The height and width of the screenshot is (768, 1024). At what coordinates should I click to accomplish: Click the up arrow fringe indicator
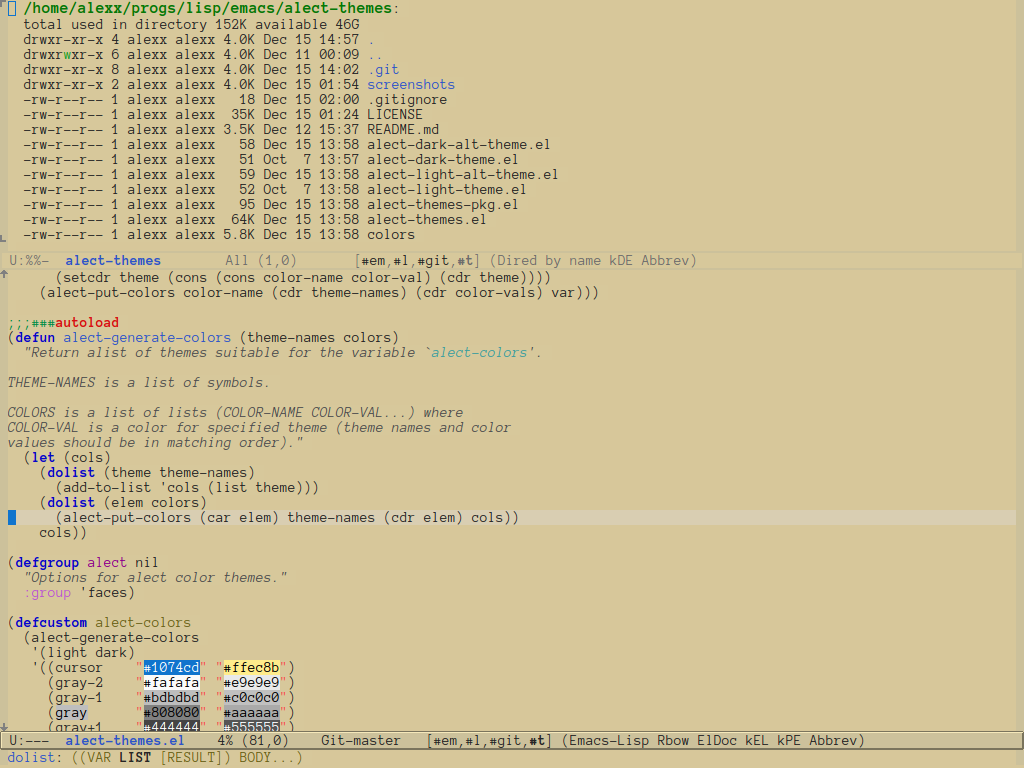coord(4,275)
